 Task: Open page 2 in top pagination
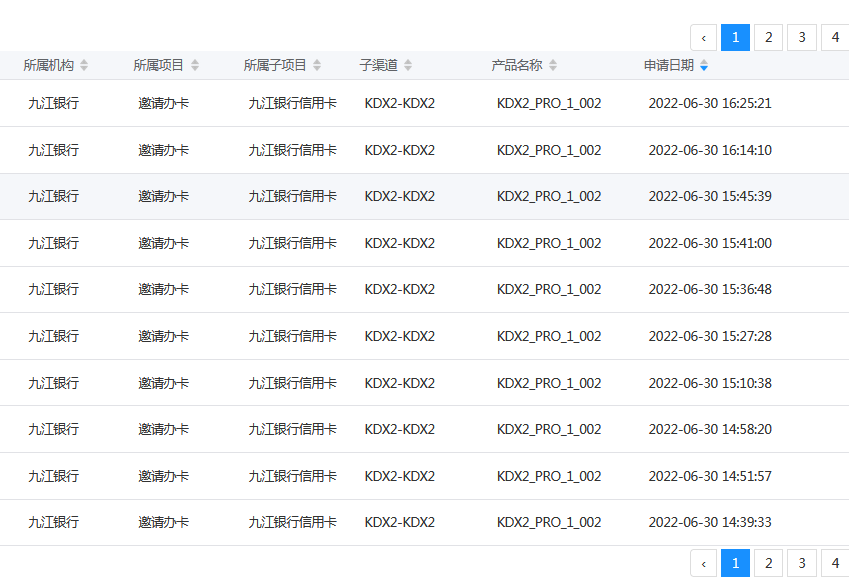[768, 37]
